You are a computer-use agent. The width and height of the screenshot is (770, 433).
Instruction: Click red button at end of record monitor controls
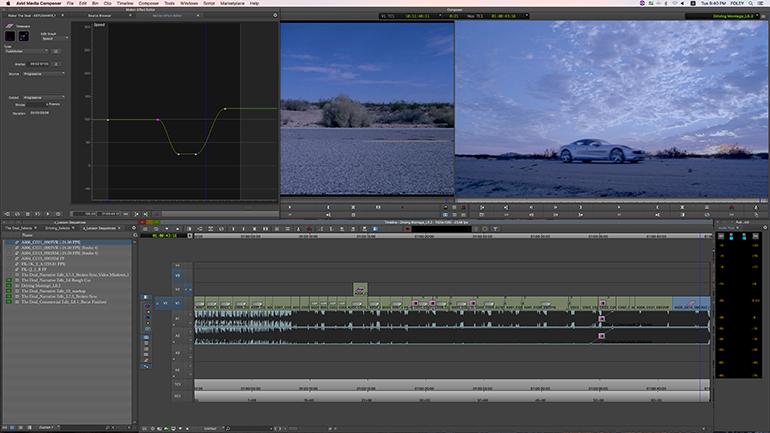pyautogui.click(x=731, y=207)
